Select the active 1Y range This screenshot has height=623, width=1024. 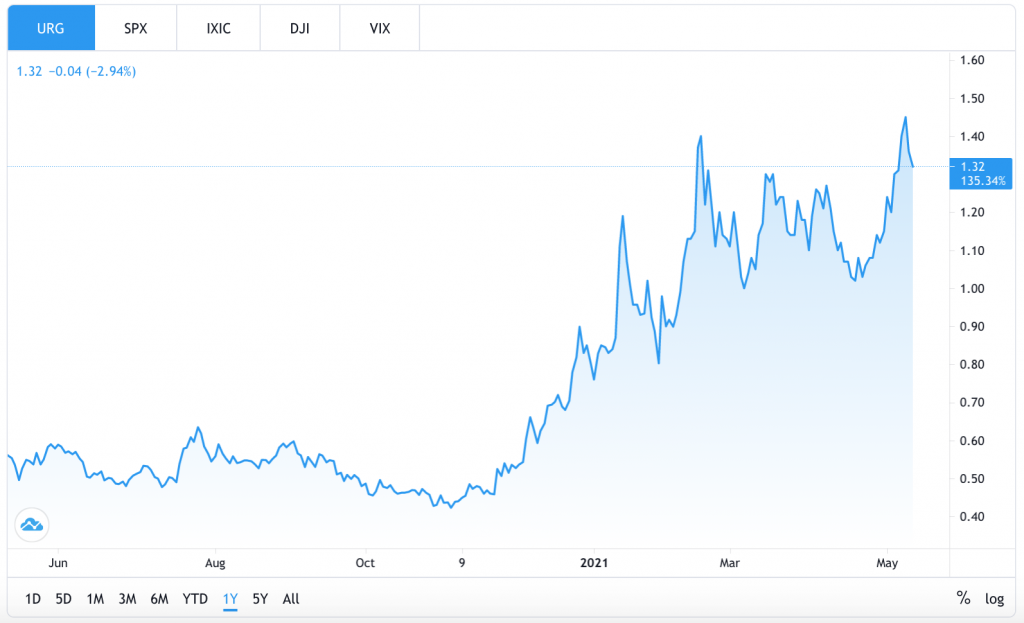point(230,599)
